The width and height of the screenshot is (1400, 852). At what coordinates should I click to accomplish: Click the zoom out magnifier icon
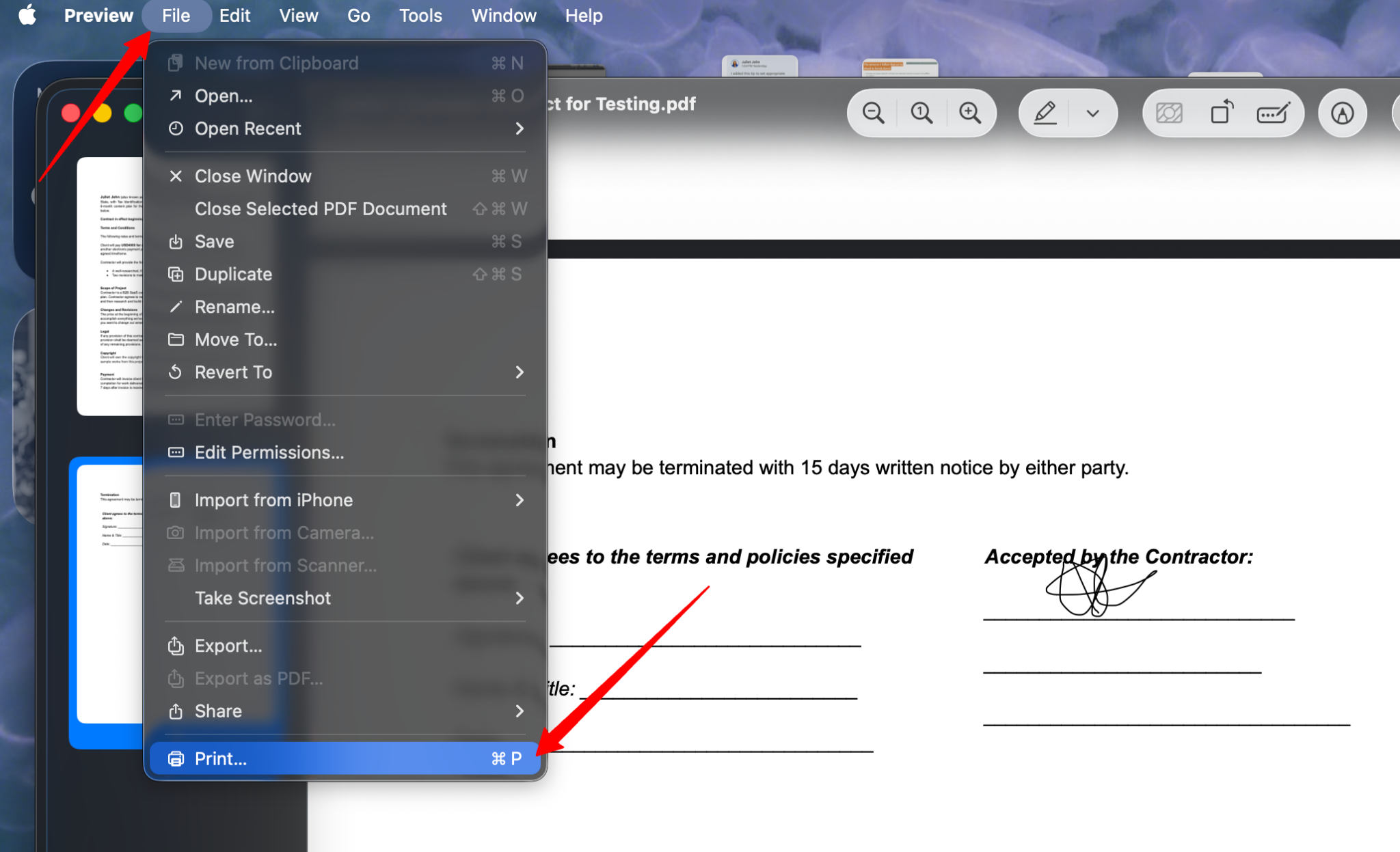(873, 113)
